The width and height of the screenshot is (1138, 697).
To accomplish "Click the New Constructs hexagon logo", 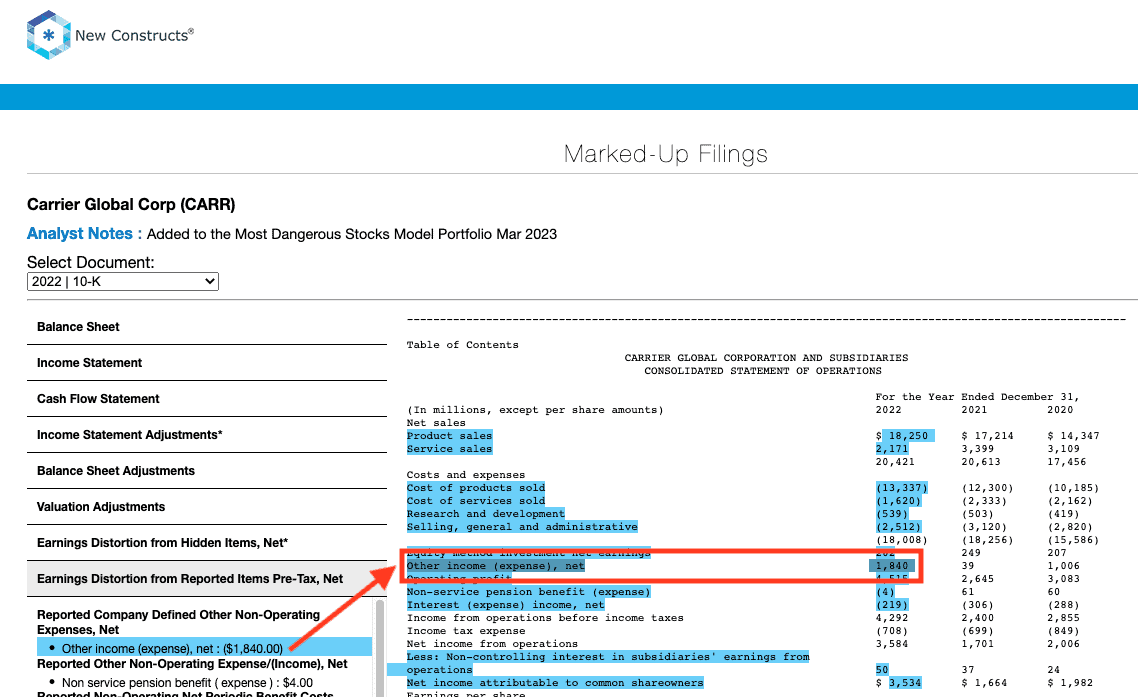I will tap(49, 35).
